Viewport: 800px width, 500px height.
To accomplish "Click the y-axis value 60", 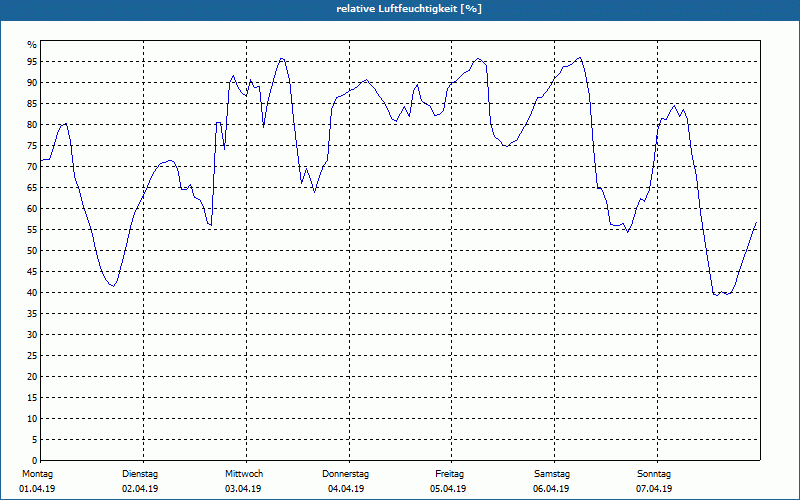I will coord(32,209).
